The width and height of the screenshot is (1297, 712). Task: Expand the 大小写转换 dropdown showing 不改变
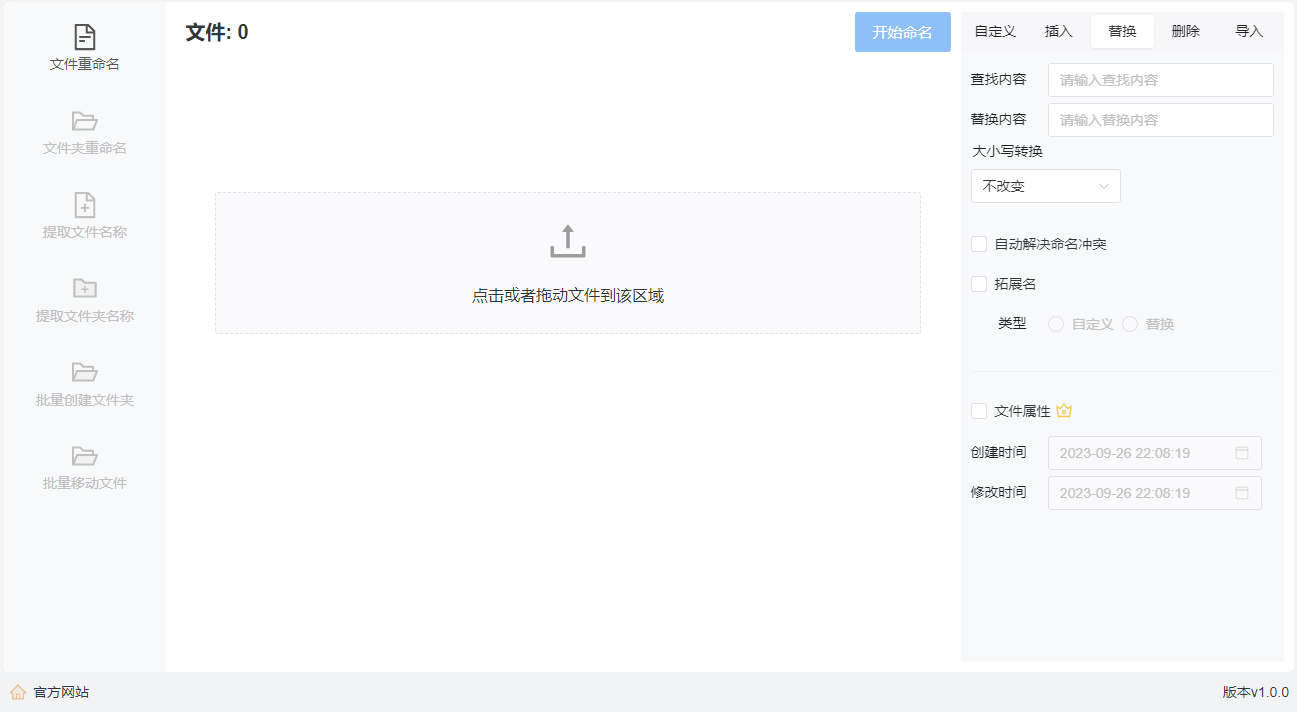(1045, 186)
